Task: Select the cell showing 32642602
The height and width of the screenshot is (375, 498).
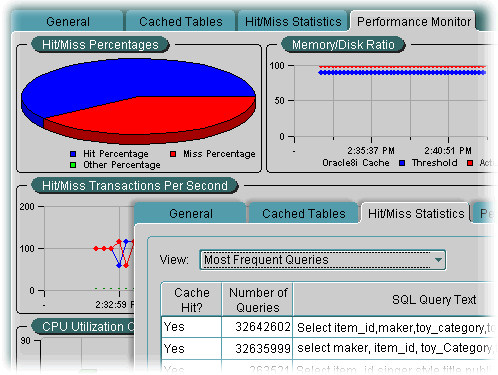Action: 257,327
